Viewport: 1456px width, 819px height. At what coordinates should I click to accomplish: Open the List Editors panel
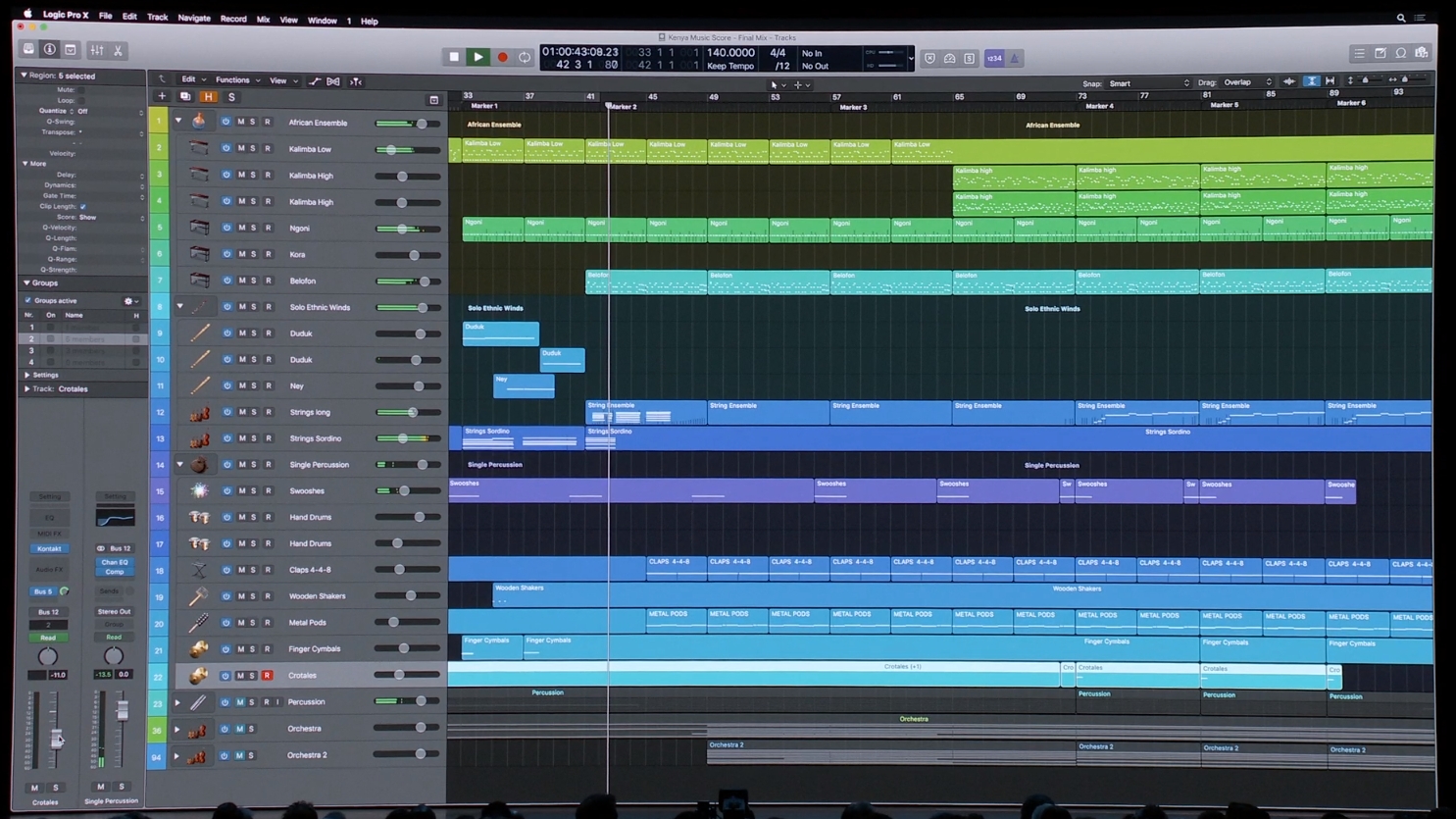click(x=1359, y=53)
